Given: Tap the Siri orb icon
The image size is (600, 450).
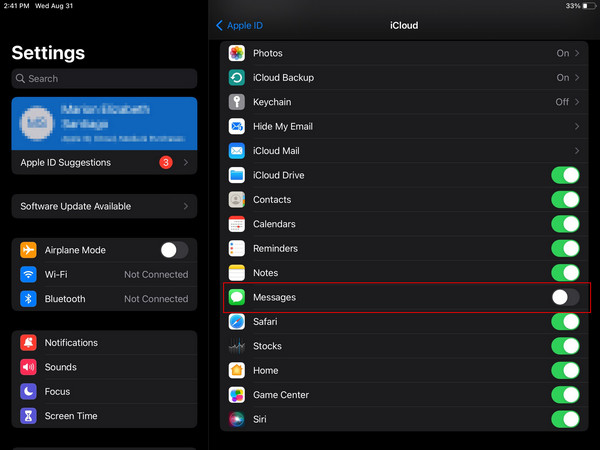Looking at the screenshot, I should coord(236,419).
